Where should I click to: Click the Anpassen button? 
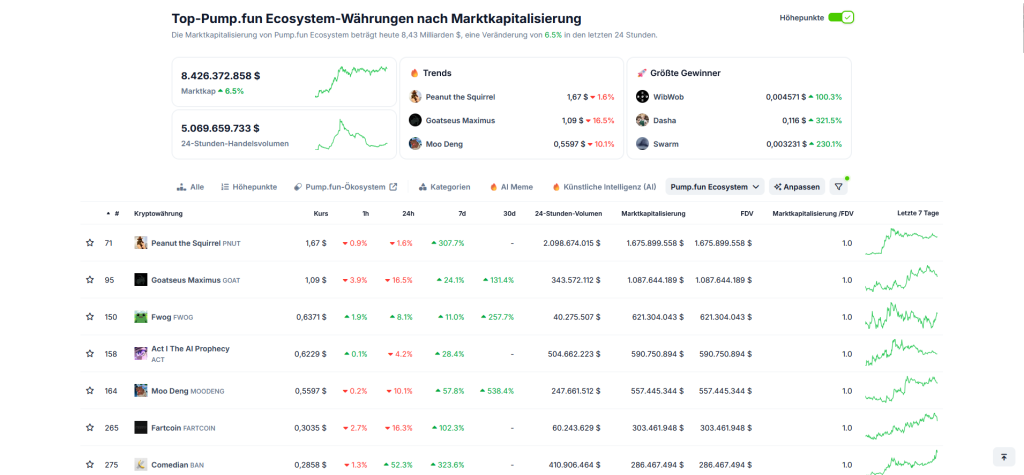point(797,187)
